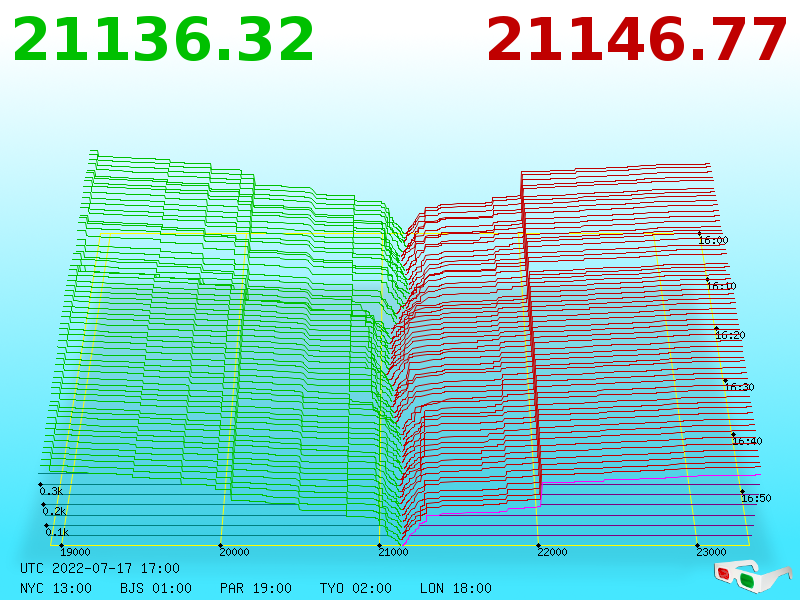Click the 16:20 time axis marker

[730, 335]
